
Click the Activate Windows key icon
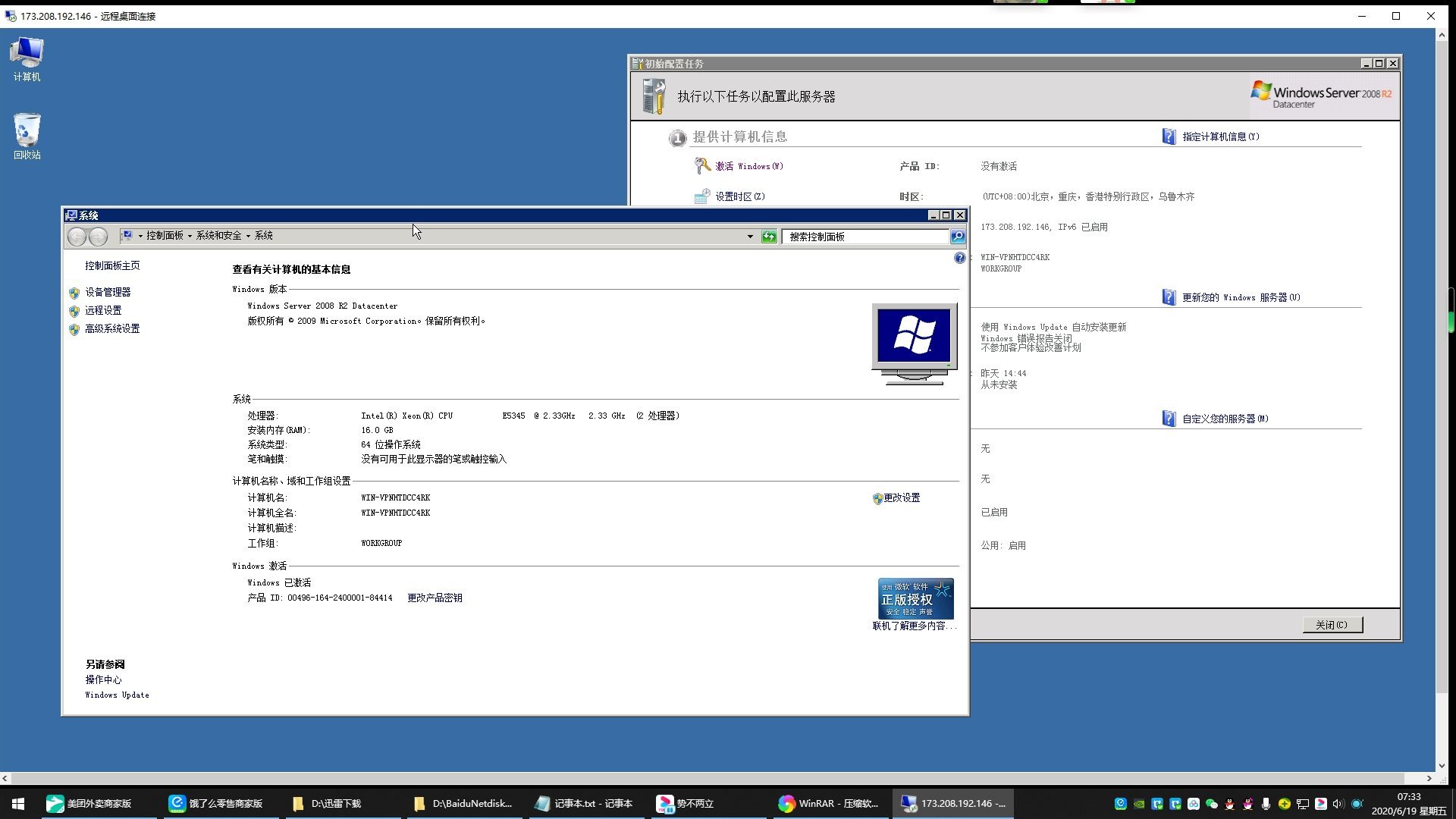coord(702,166)
